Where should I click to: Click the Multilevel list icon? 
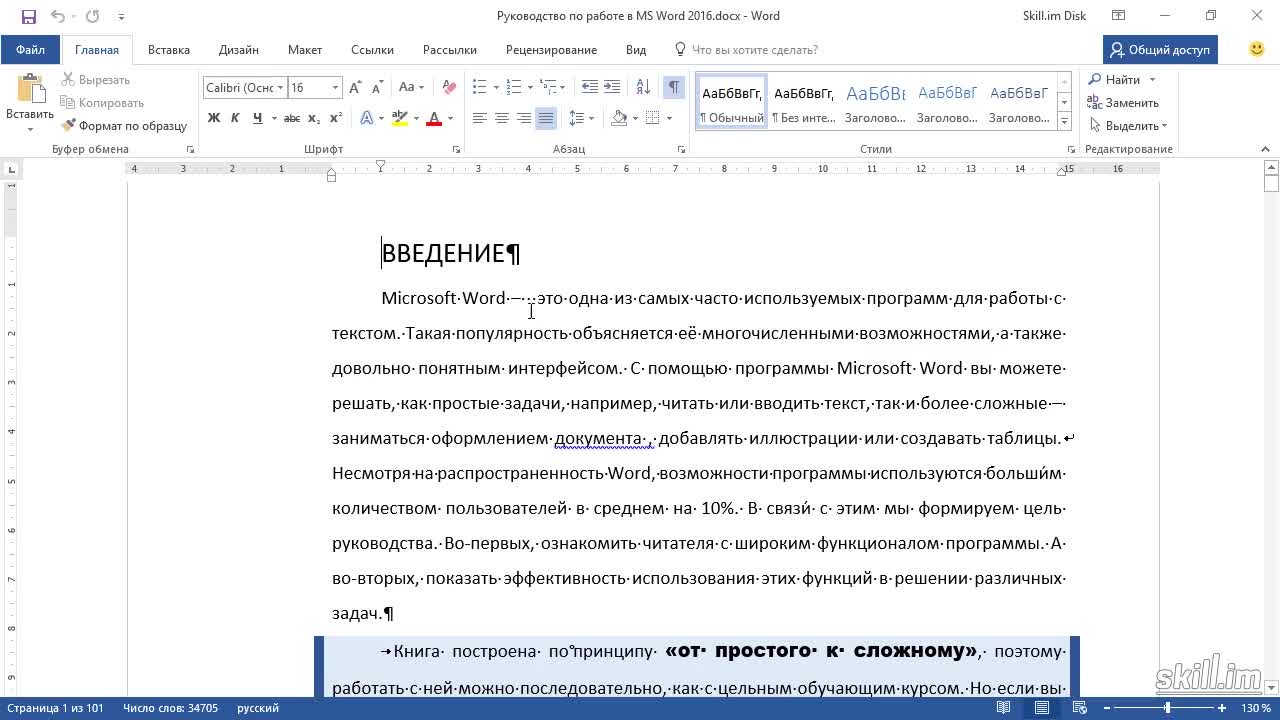click(548, 87)
